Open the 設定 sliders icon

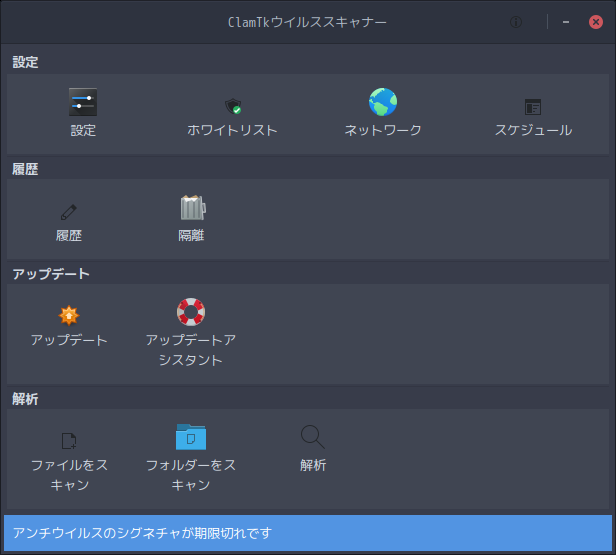click(x=83, y=102)
